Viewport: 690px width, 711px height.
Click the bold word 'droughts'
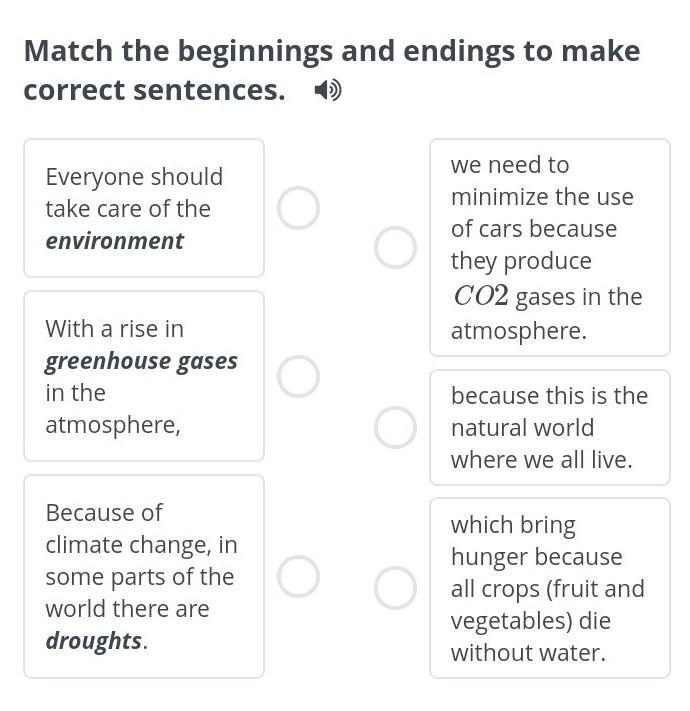click(94, 641)
